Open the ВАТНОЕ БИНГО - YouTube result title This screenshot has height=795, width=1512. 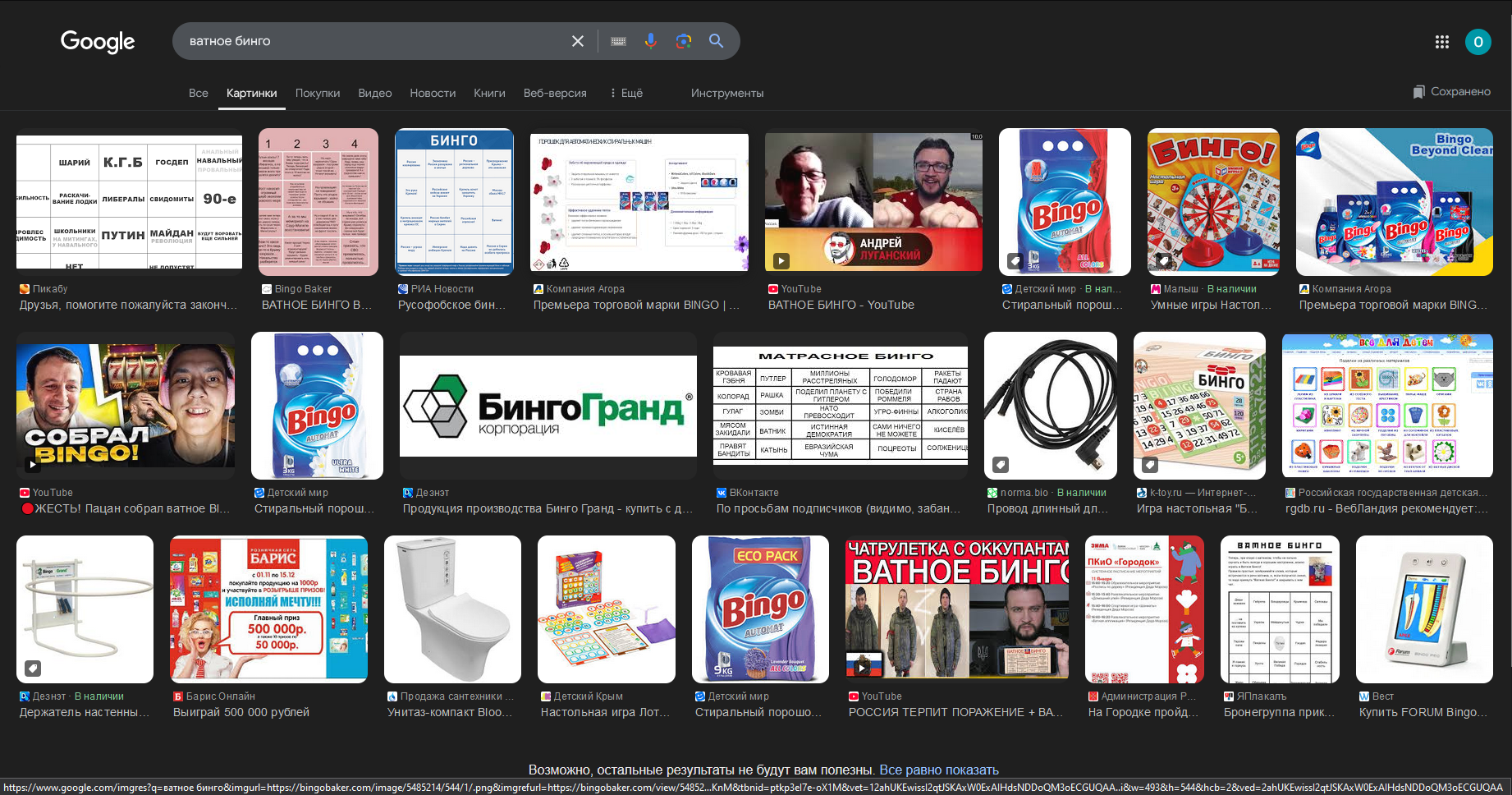841,305
